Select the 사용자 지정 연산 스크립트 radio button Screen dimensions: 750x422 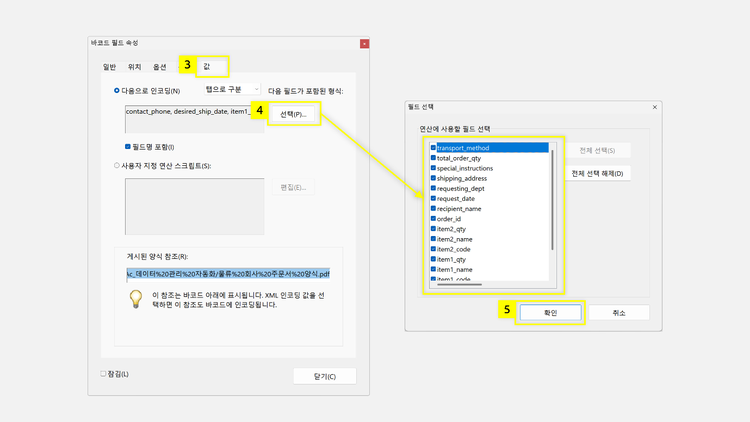tap(117, 166)
